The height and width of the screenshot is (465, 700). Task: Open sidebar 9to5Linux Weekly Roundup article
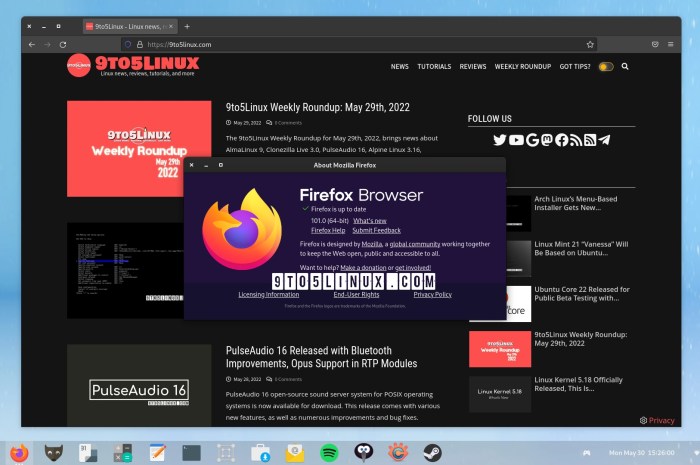(580, 339)
